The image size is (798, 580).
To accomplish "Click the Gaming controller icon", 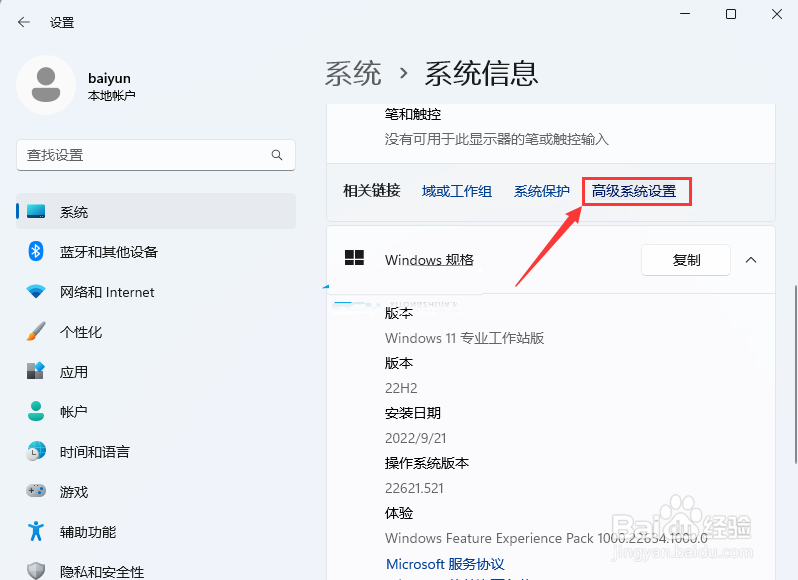I will (36, 491).
